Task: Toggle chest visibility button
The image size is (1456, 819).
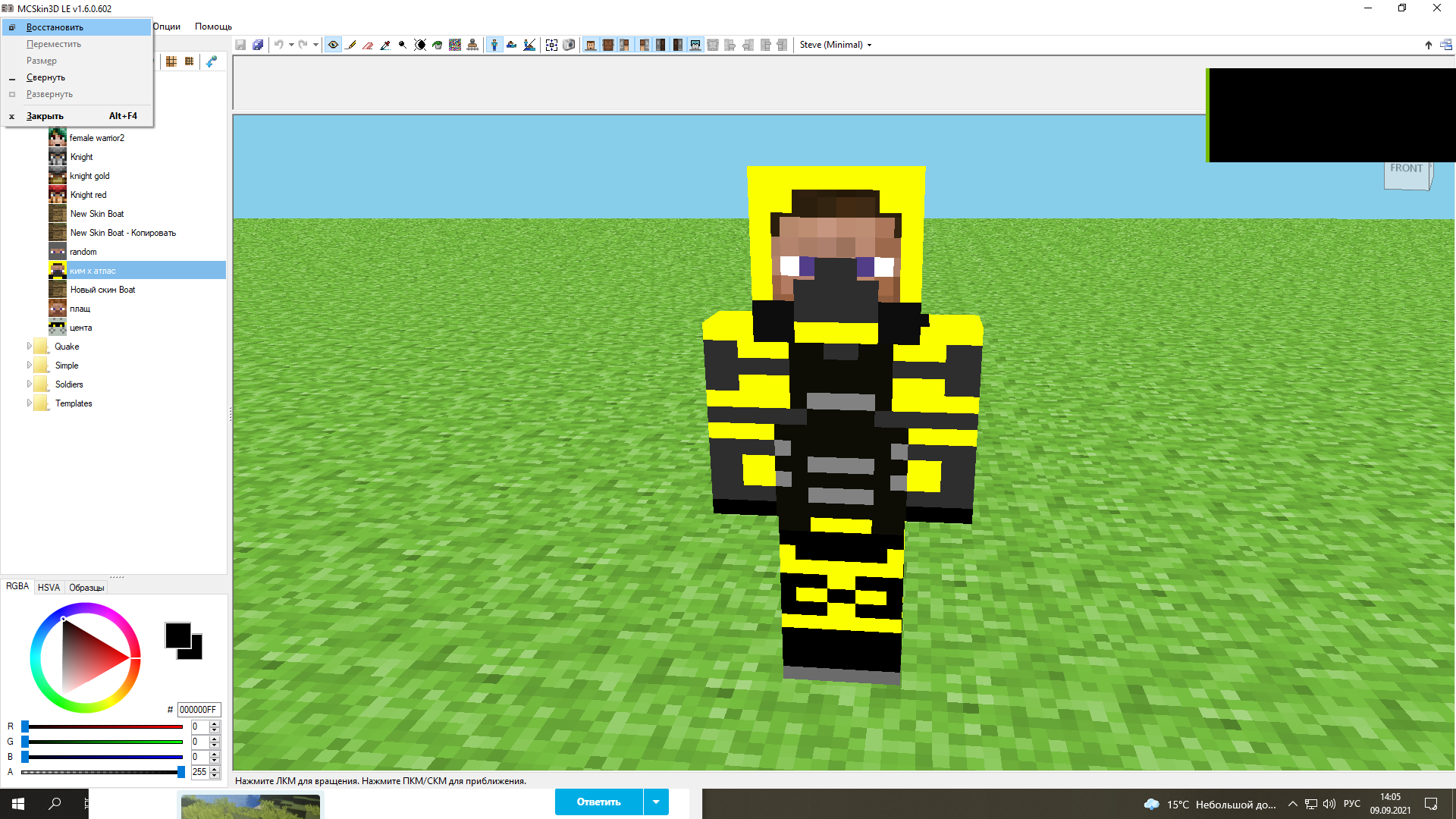Action: [x=608, y=45]
